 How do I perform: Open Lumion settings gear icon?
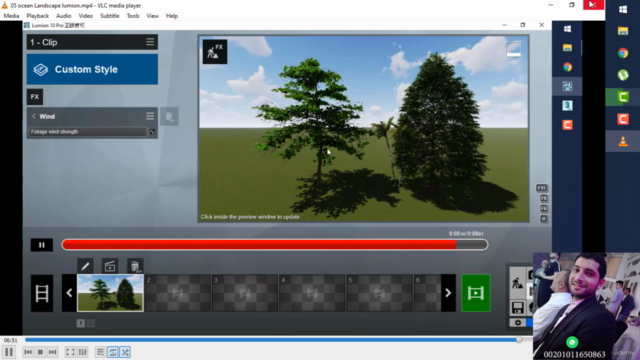(x=518, y=322)
